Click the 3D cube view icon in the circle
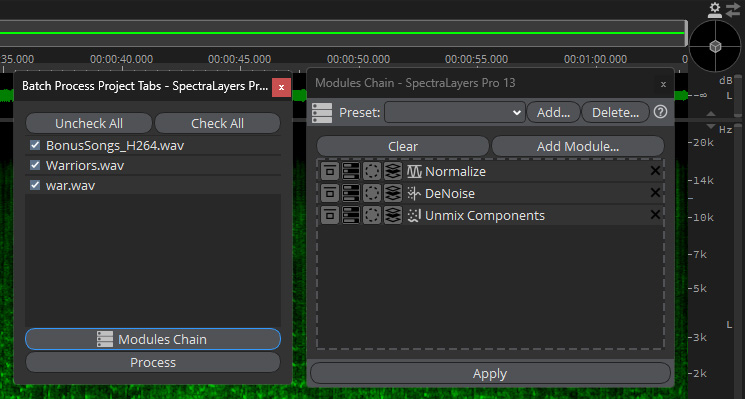Screen dimensions: 745x399 (x=716, y=46)
